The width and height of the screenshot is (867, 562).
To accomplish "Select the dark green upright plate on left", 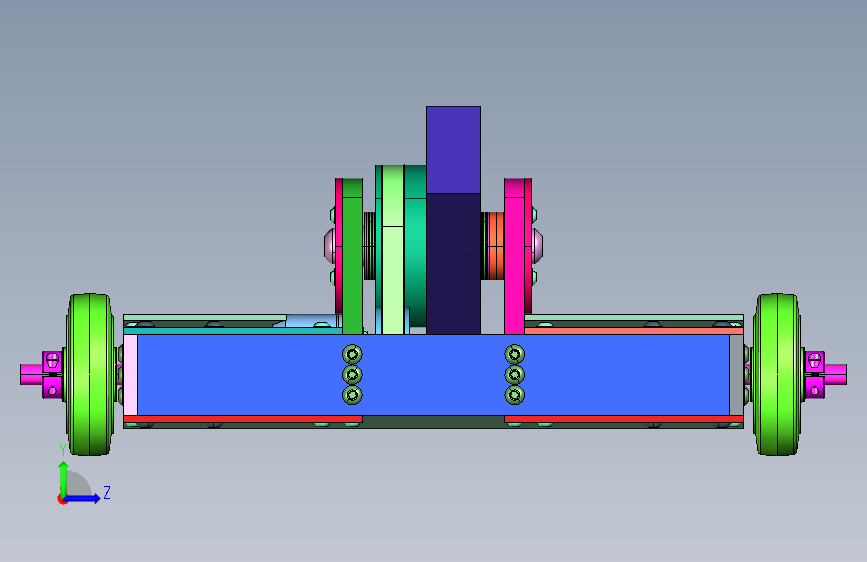I will (x=352, y=256).
